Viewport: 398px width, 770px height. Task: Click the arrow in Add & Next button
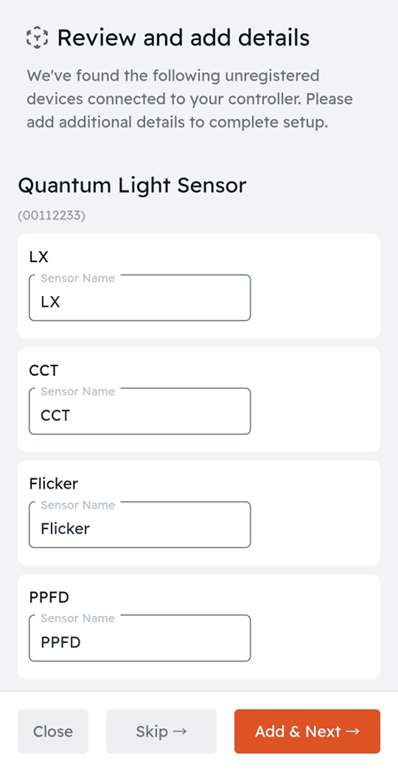[x=352, y=731]
